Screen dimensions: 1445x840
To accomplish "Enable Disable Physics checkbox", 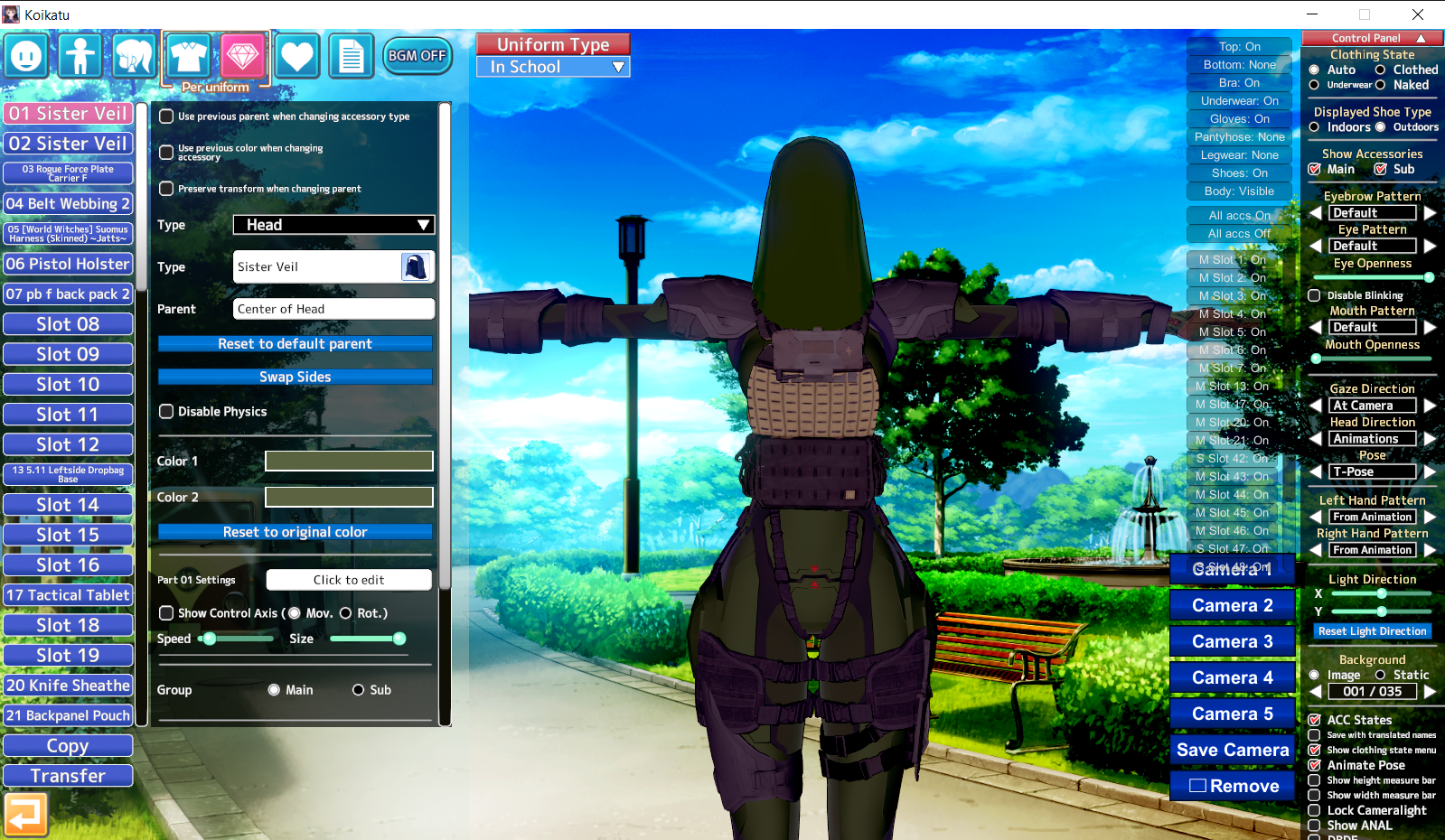I will tap(166, 412).
